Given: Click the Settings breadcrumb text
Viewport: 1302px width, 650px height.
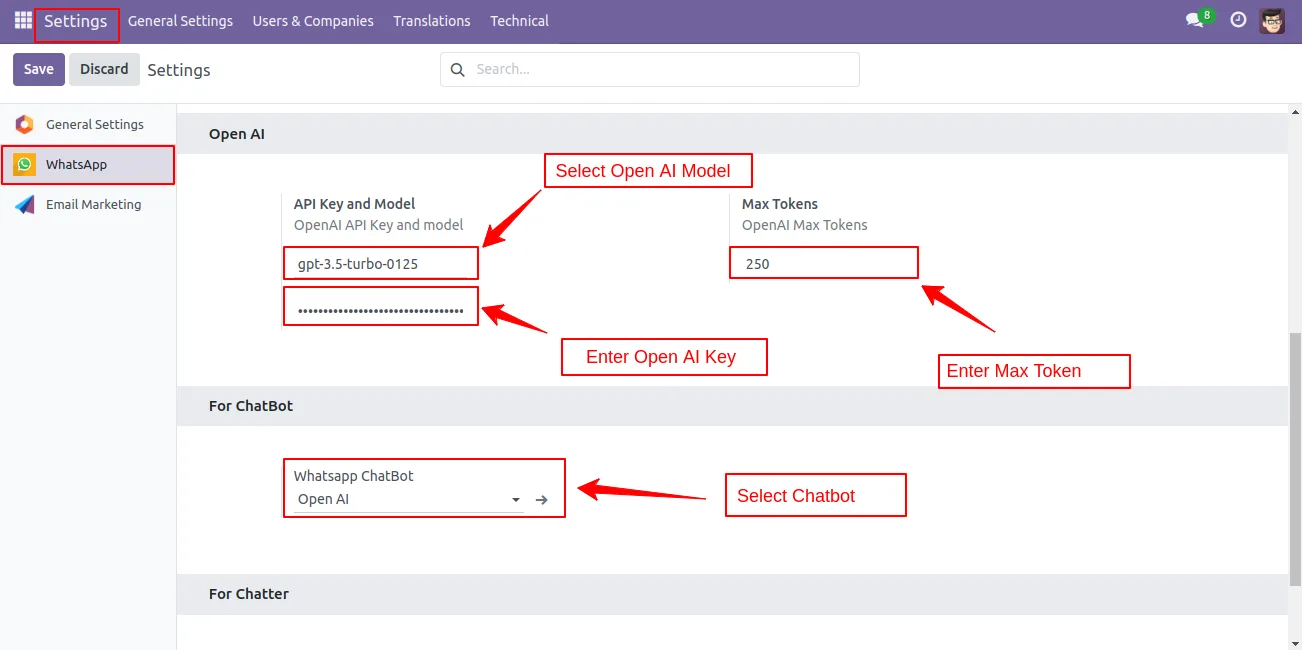Looking at the screenshot, I should [x=179, y=70].
